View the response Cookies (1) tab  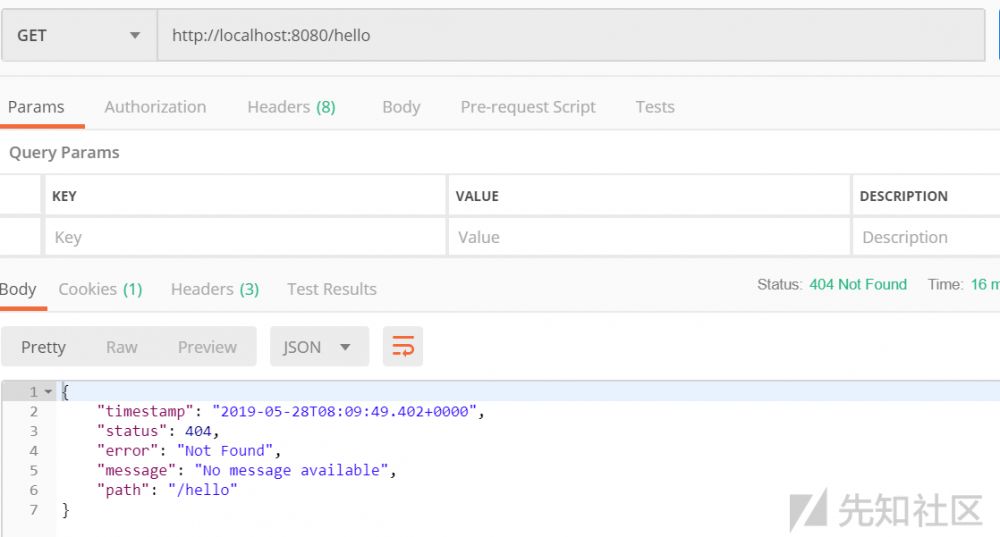[x=100, y=289]
